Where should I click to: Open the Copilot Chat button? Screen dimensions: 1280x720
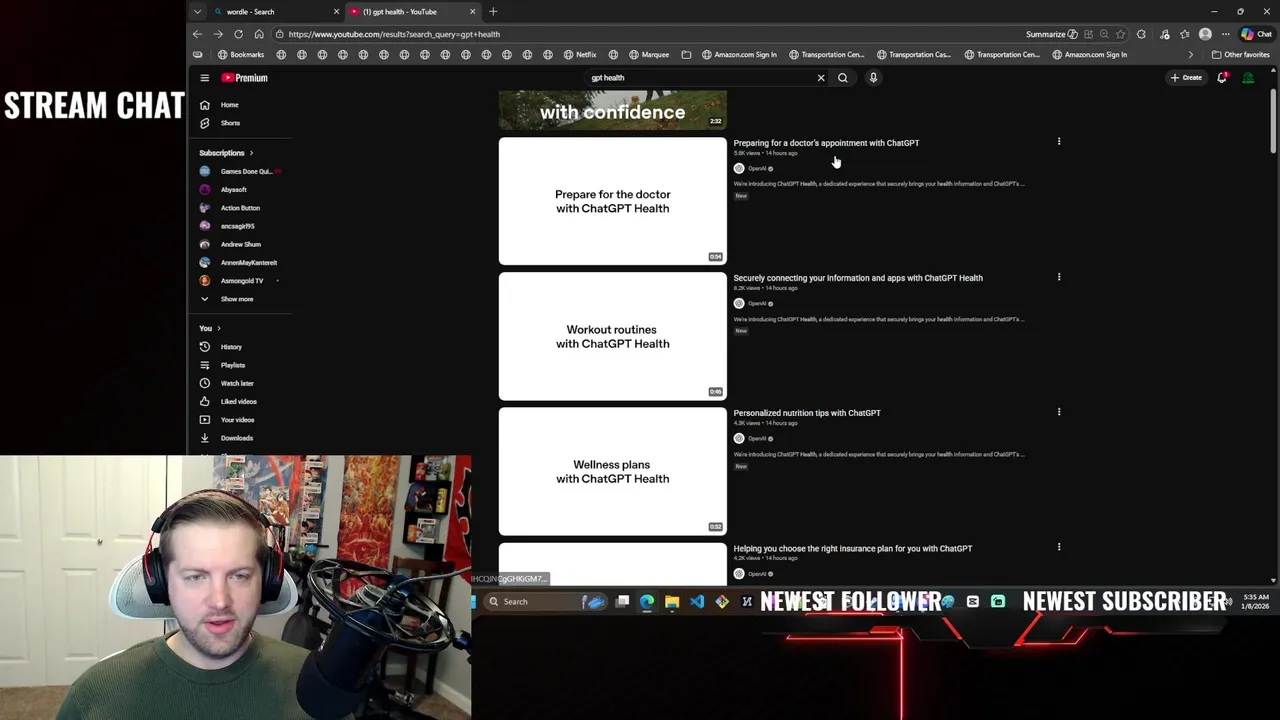1256,34
